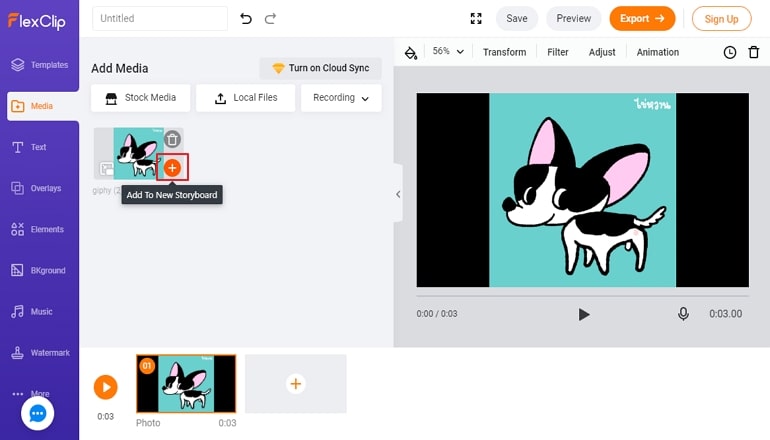Select storyboard scene 01
Screen dimensions: 770x440
tap(186, 384)
